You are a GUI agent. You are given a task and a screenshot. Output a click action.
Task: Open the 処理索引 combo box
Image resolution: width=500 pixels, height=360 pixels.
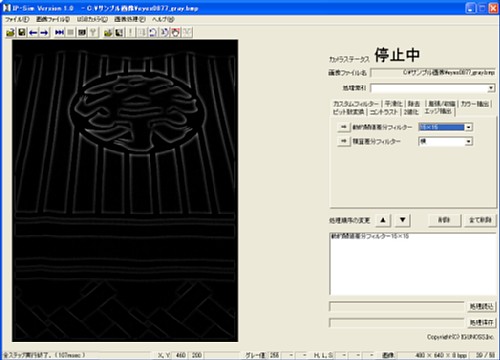tap(491, 88)
